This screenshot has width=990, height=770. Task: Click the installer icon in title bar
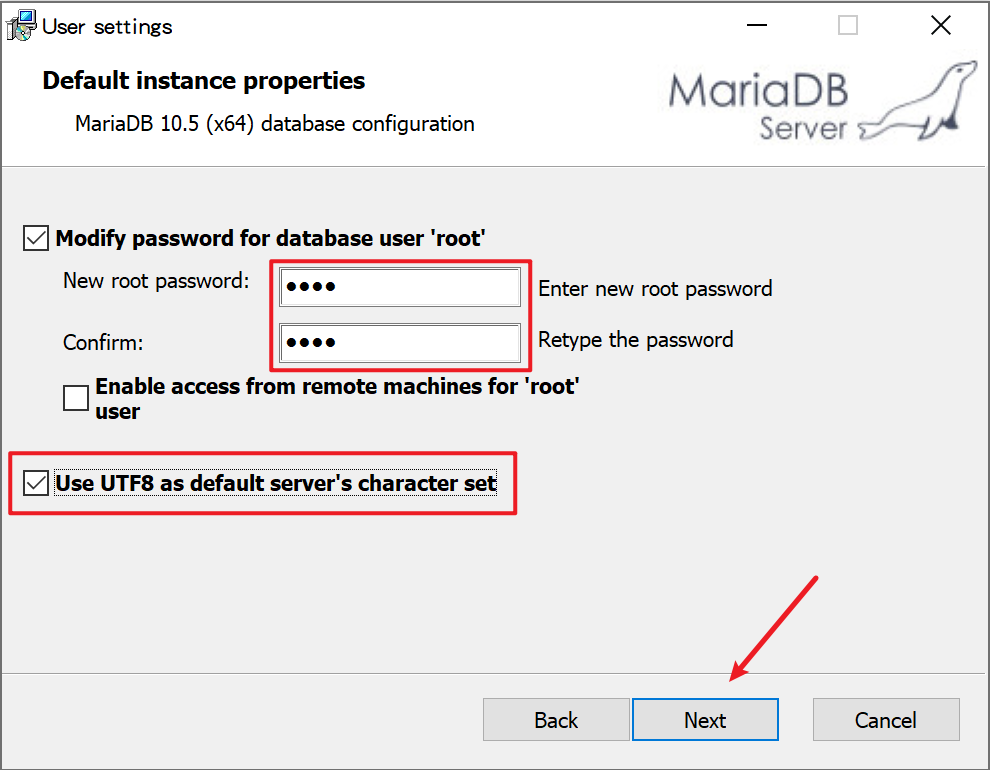pyautogui.click(x=21, y=26)
